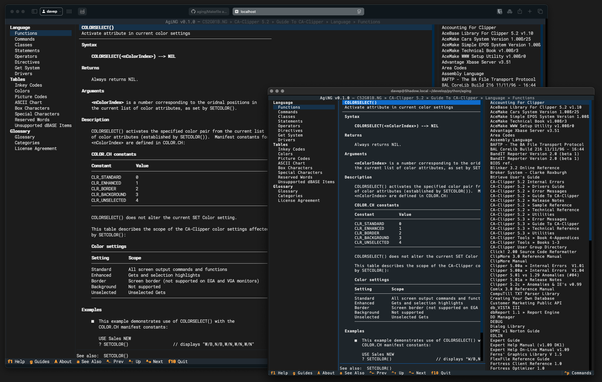The height and width of the screenshot is (382, 602).
Task: Open Inkey Codes under Tables in browser window
Action: [x=28, y=85]
